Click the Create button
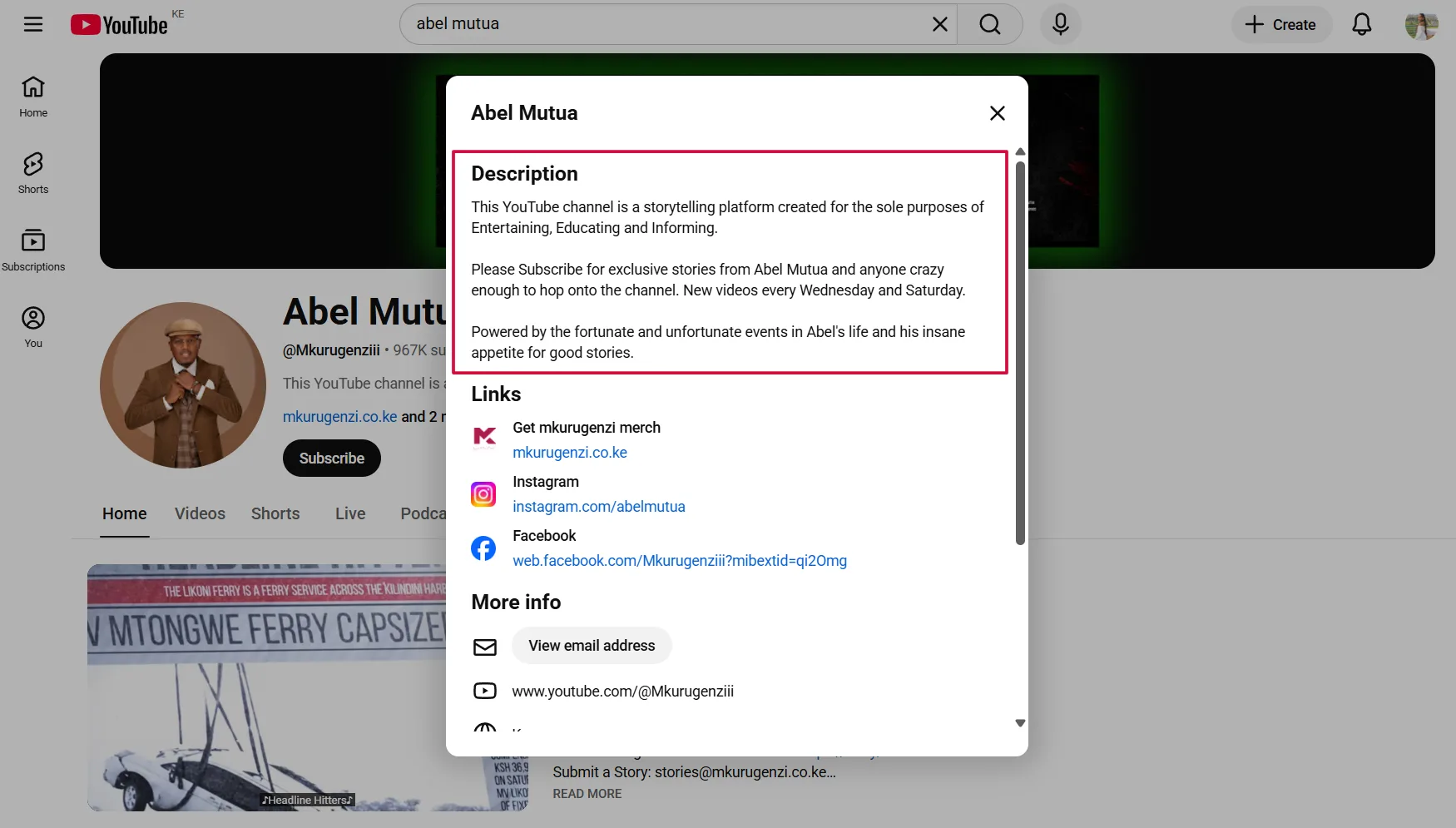The height and width of the screenshot is (828, 1456). [x=1281, y=25]
